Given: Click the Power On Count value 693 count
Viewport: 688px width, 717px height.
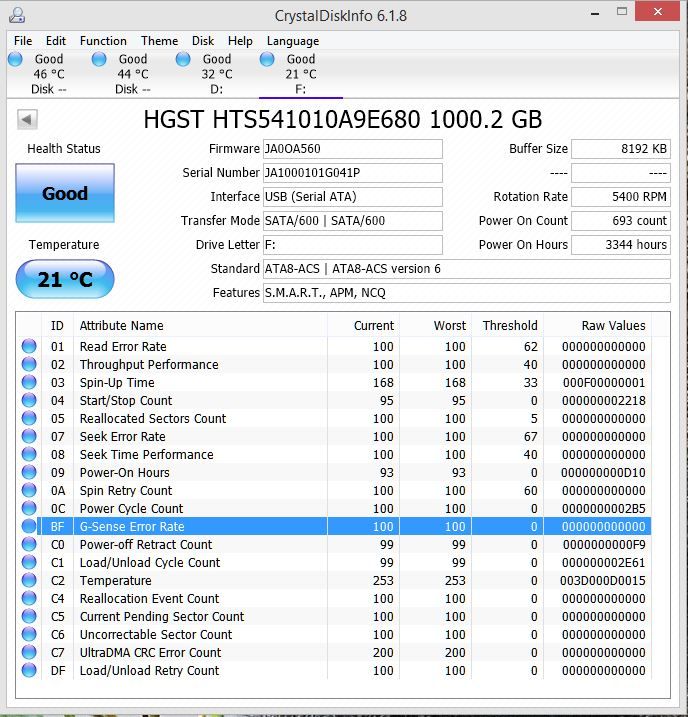Looking at the screenshot, I should tap(621, 221).
